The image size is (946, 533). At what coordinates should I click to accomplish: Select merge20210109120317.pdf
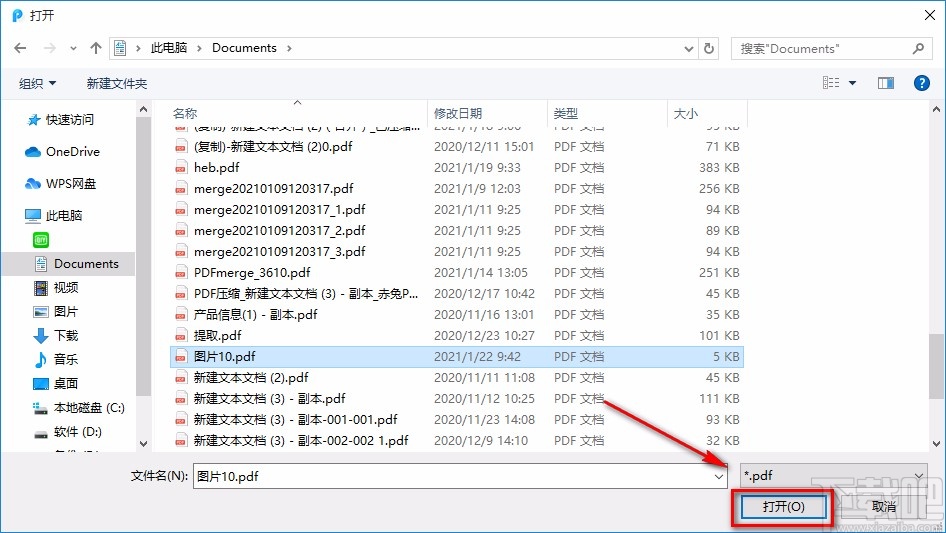click(x=457, y=189)
